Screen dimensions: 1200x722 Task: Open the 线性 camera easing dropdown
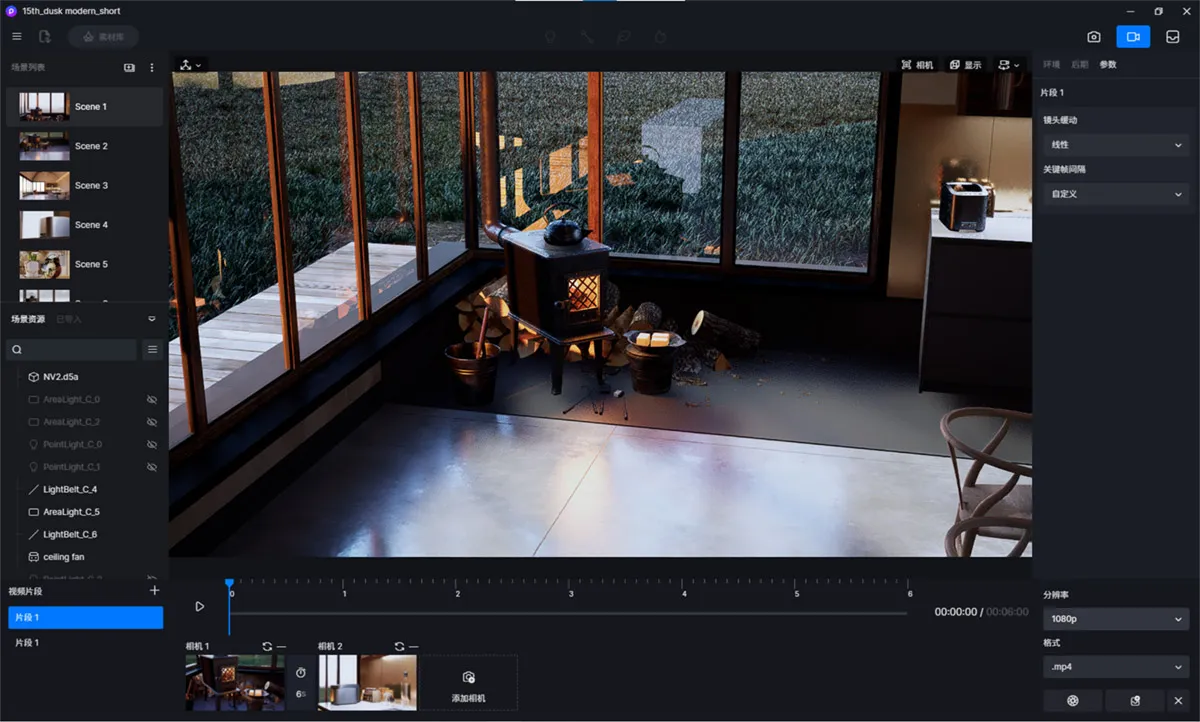coord(1116,145)
